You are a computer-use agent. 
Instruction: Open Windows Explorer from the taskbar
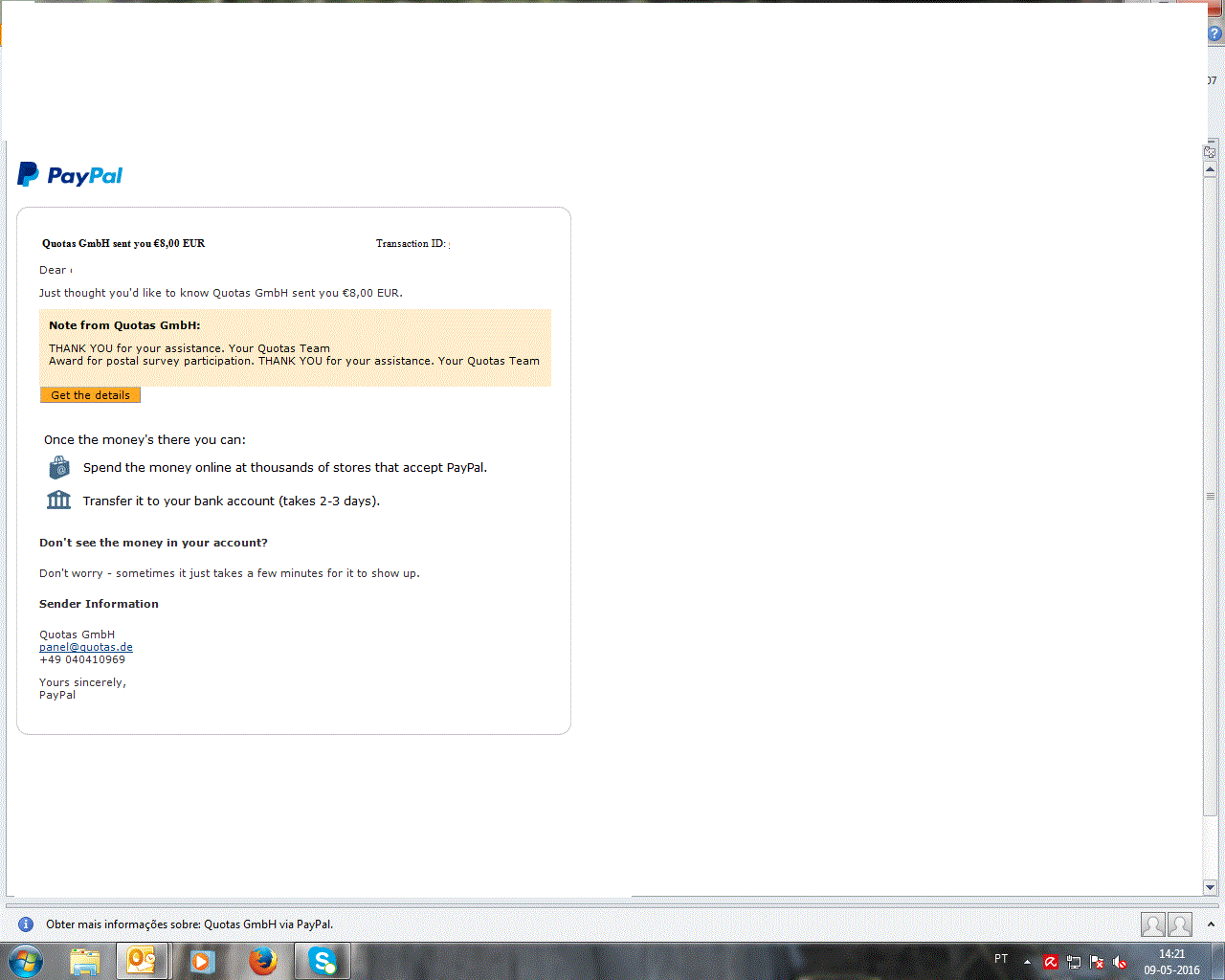tap(85, 961)
